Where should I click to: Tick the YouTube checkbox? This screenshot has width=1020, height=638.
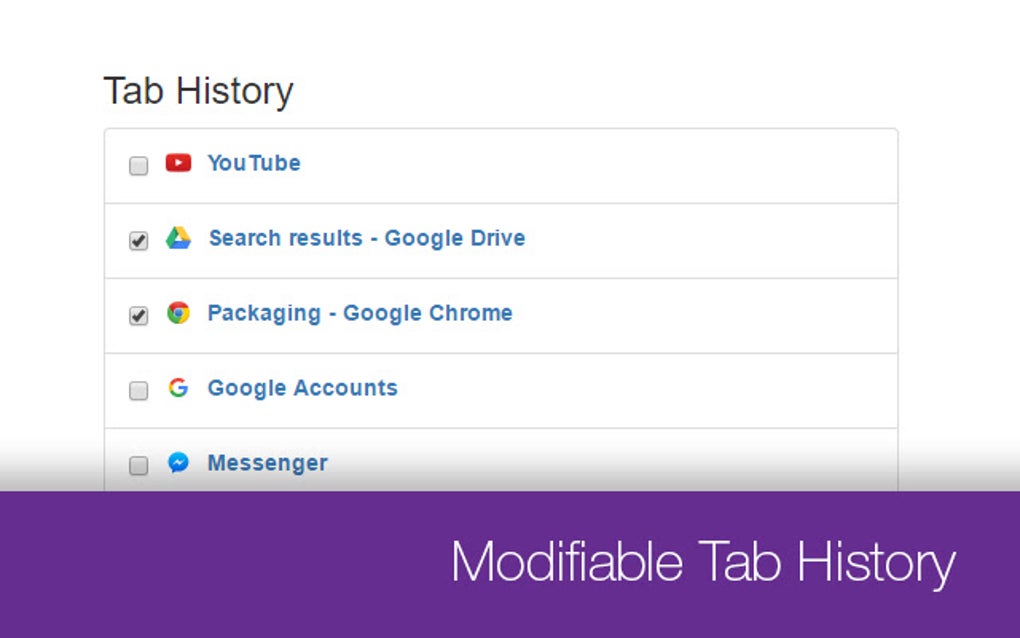pos(139,166)
